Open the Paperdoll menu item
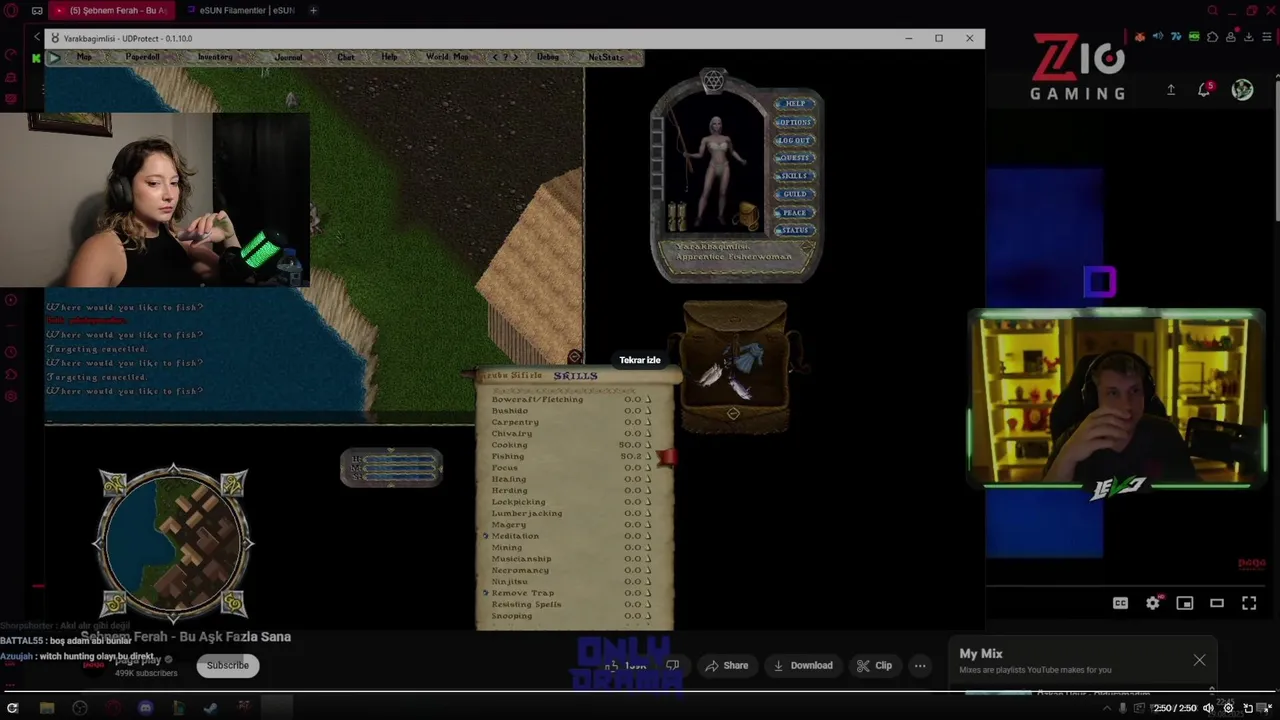 click(142, 57)
